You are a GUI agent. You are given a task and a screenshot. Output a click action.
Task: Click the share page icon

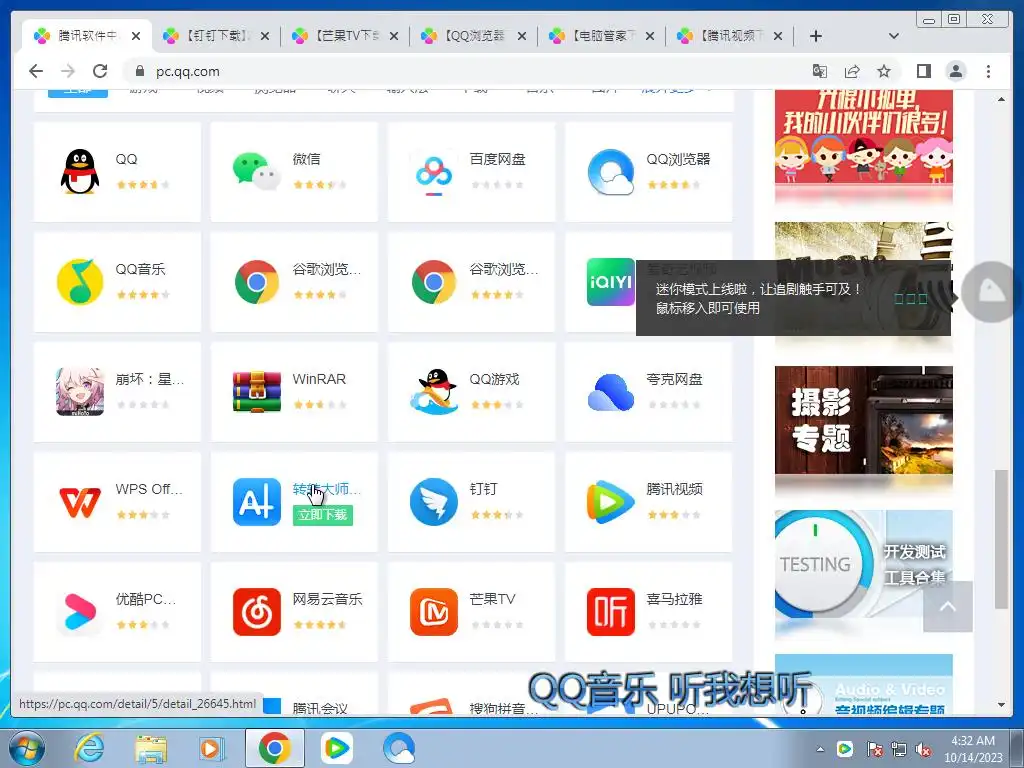[x=852, y=71]
